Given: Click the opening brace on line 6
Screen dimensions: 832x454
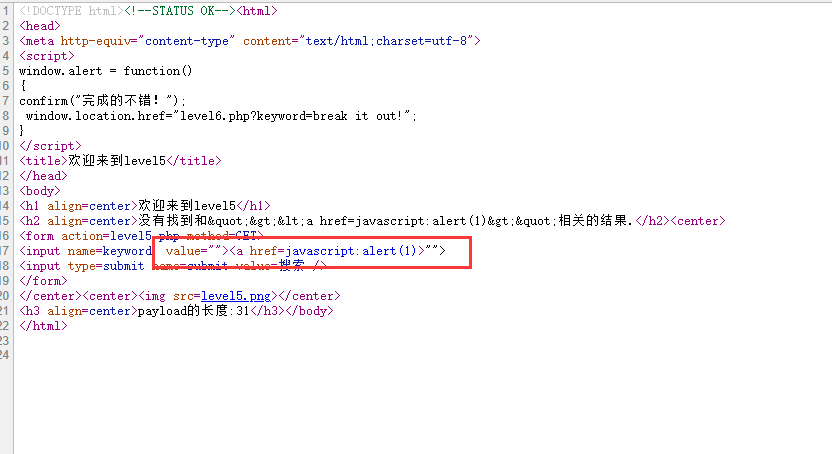Looking at the screenshot, I should click(23, 85).
